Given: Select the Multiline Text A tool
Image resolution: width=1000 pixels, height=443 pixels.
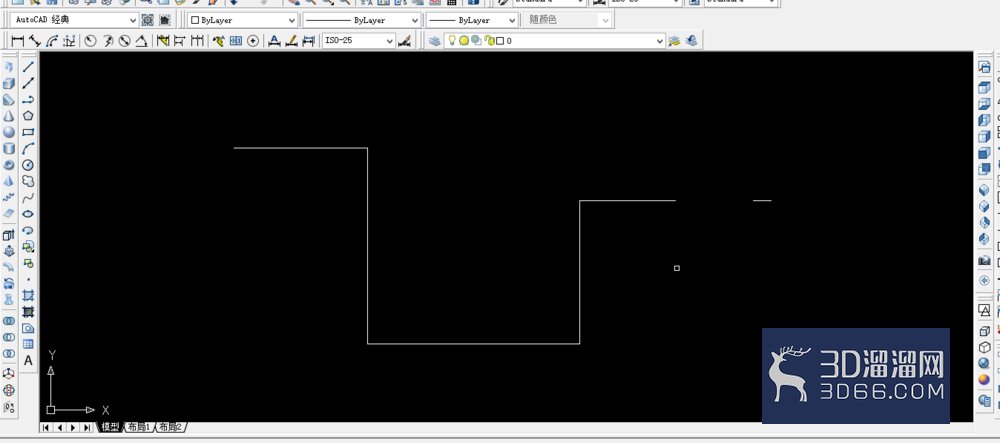Looking at the screenshot, I should 28,361.
